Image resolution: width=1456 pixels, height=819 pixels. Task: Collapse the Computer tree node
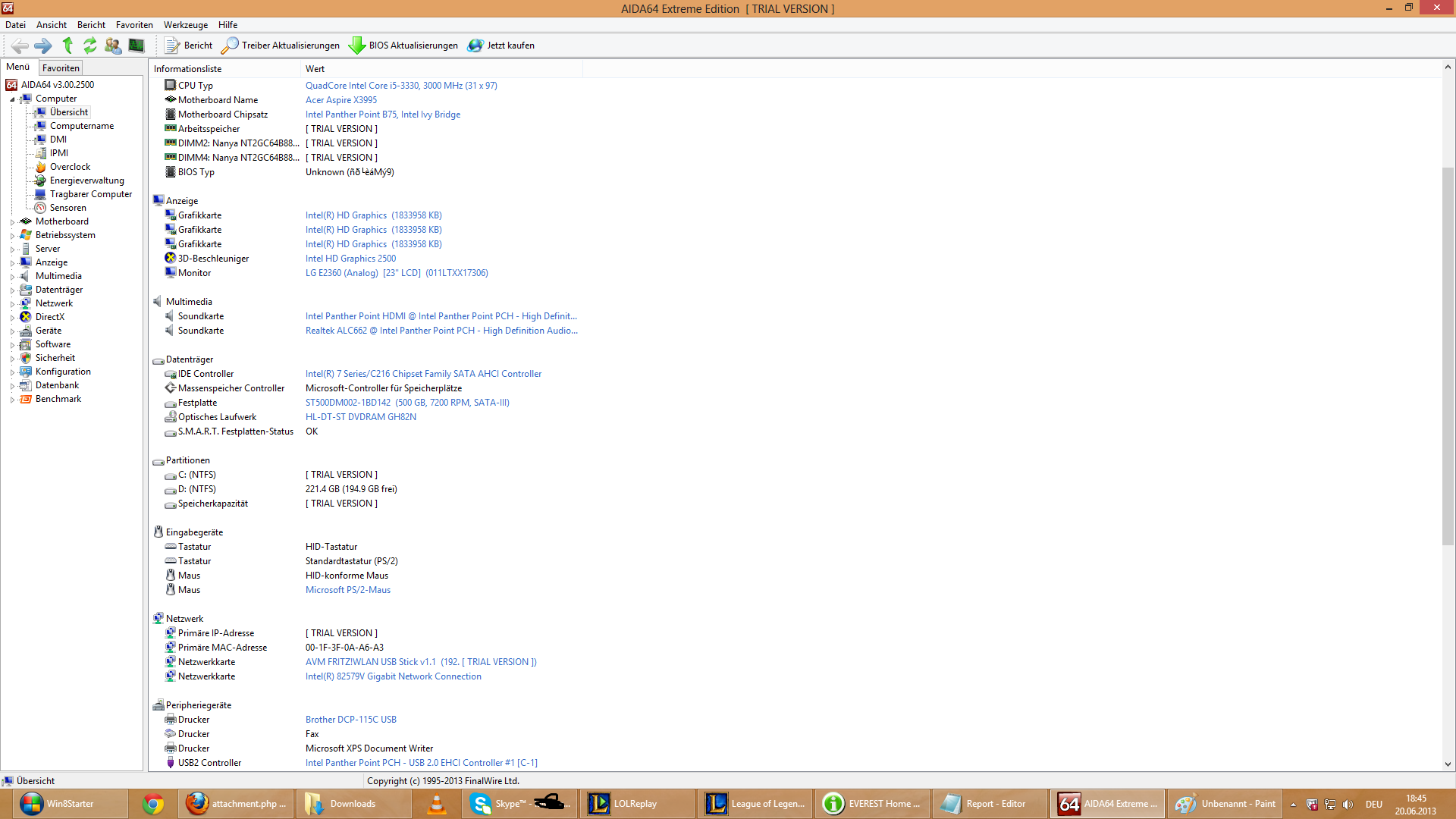[12, 99]
